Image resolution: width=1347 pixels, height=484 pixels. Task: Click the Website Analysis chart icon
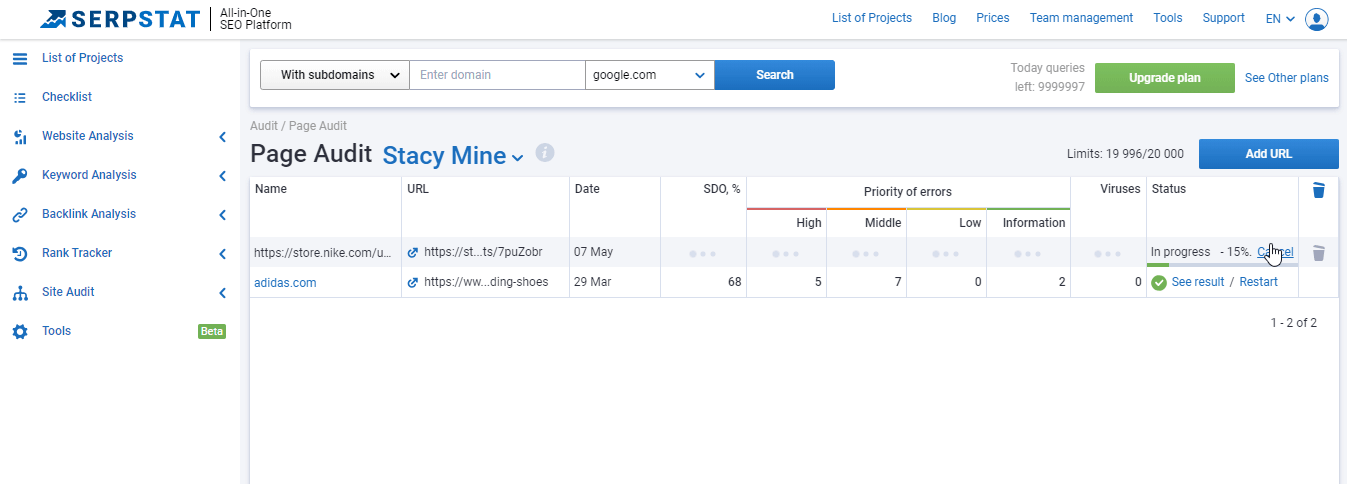(20, 136)
